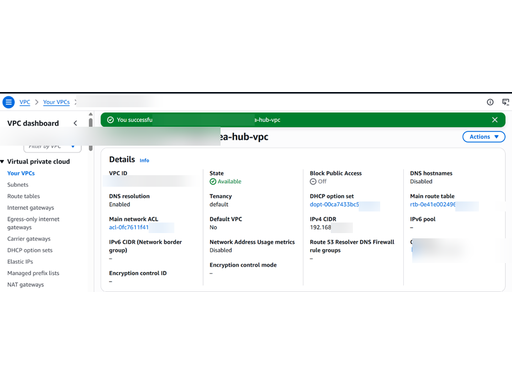Open Route tables in the sidebar

[x=23, y=196]
